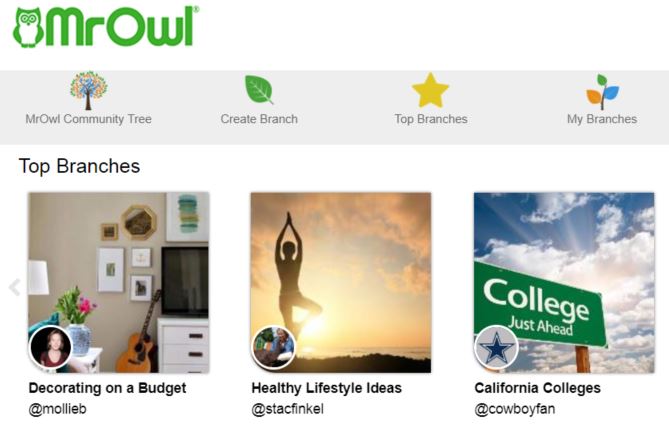Visit the @stacfinkel user profile link

pyautogui.click(x=288, y=409)
